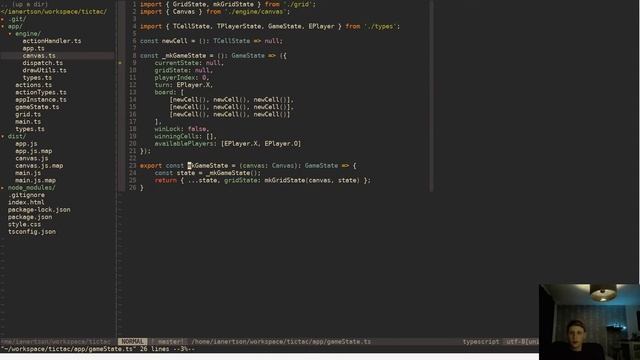Click the command line message at bottom
Image resolution: width=640 pixels, height=360 pixels.
click(98, 349)
